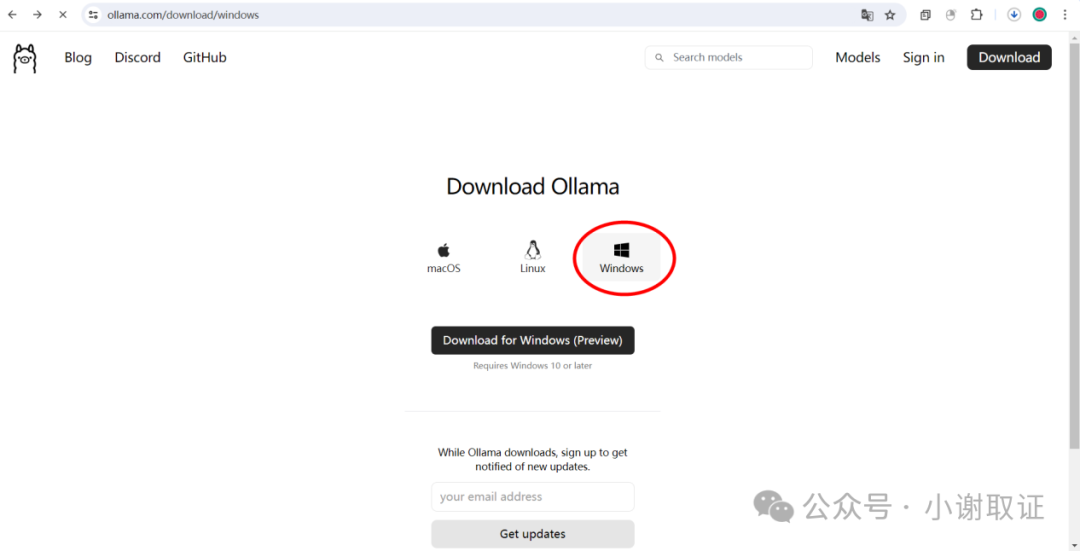Screen dimensions: 1080x551
Task: Focus the your email address field
Action: [x=532, y=497]
